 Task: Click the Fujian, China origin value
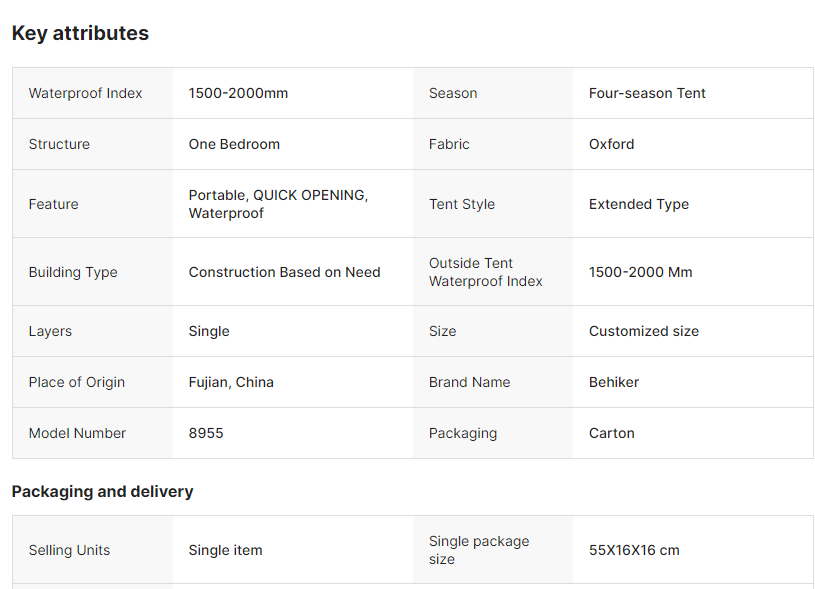coord(231,382)
